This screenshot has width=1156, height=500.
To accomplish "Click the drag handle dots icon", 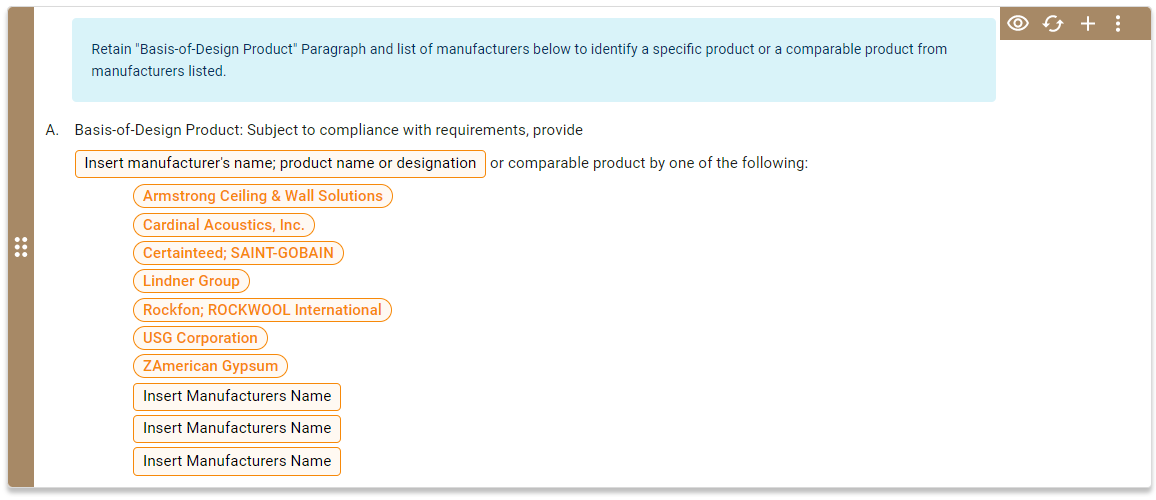I will 21,247.
